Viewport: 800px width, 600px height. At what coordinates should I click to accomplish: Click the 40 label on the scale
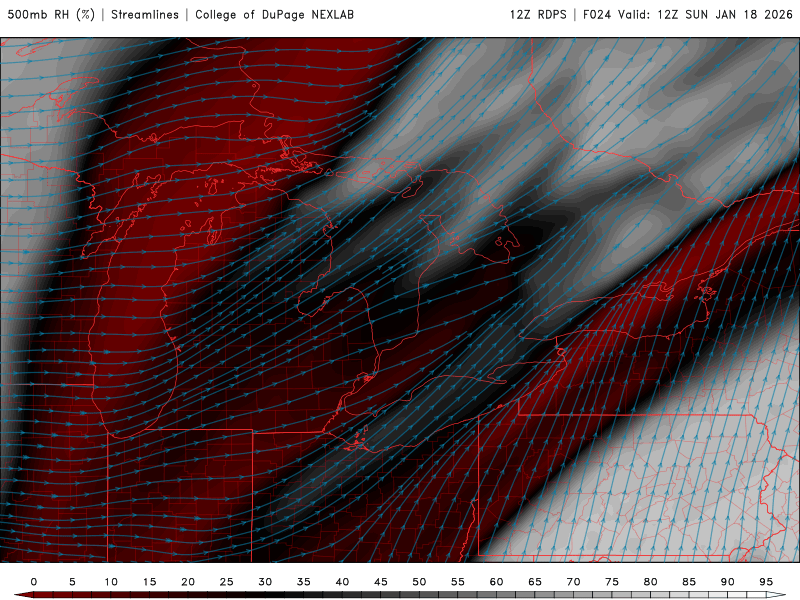[342, 582]
